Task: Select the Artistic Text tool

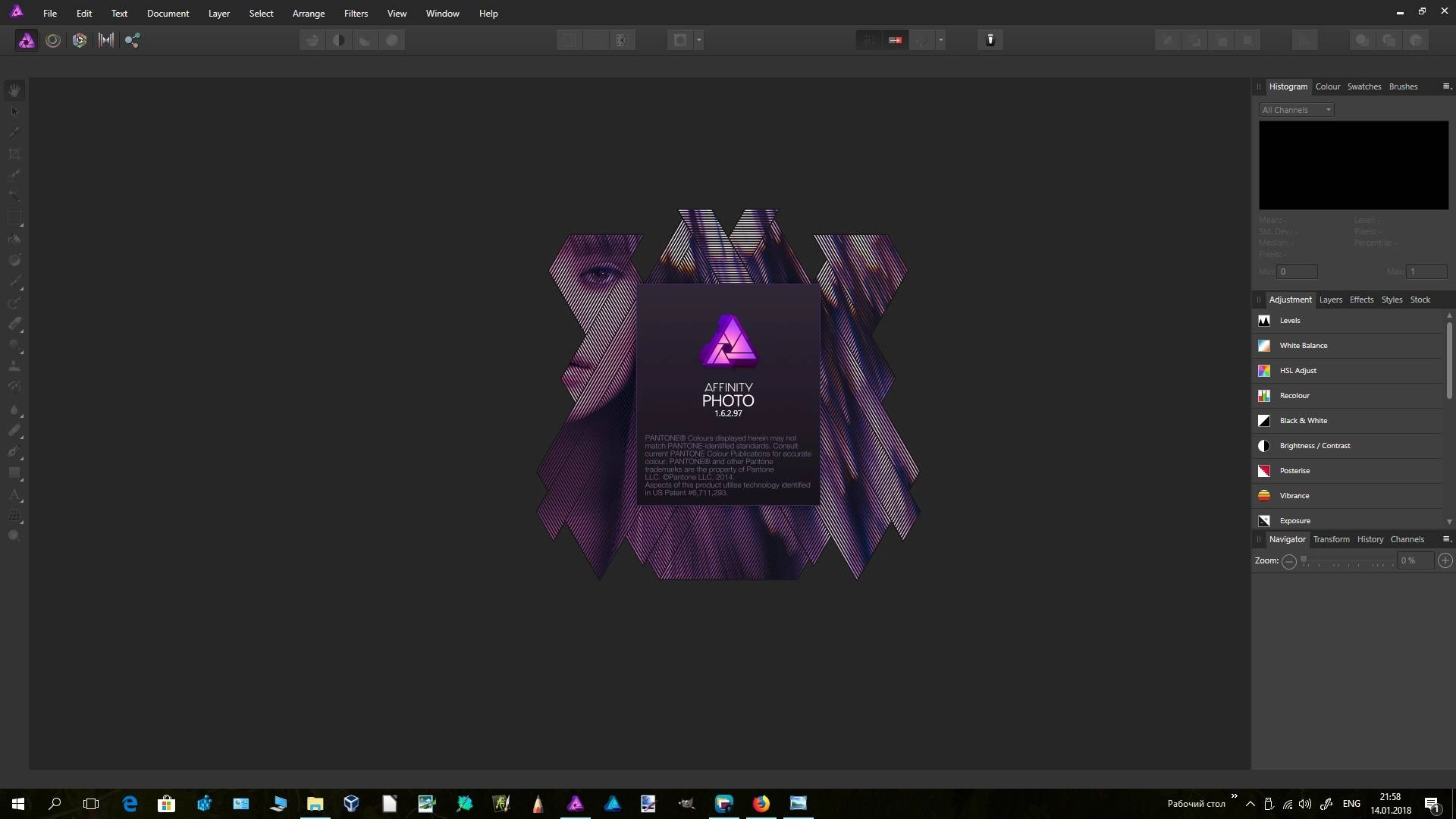Action: (14, 494)
